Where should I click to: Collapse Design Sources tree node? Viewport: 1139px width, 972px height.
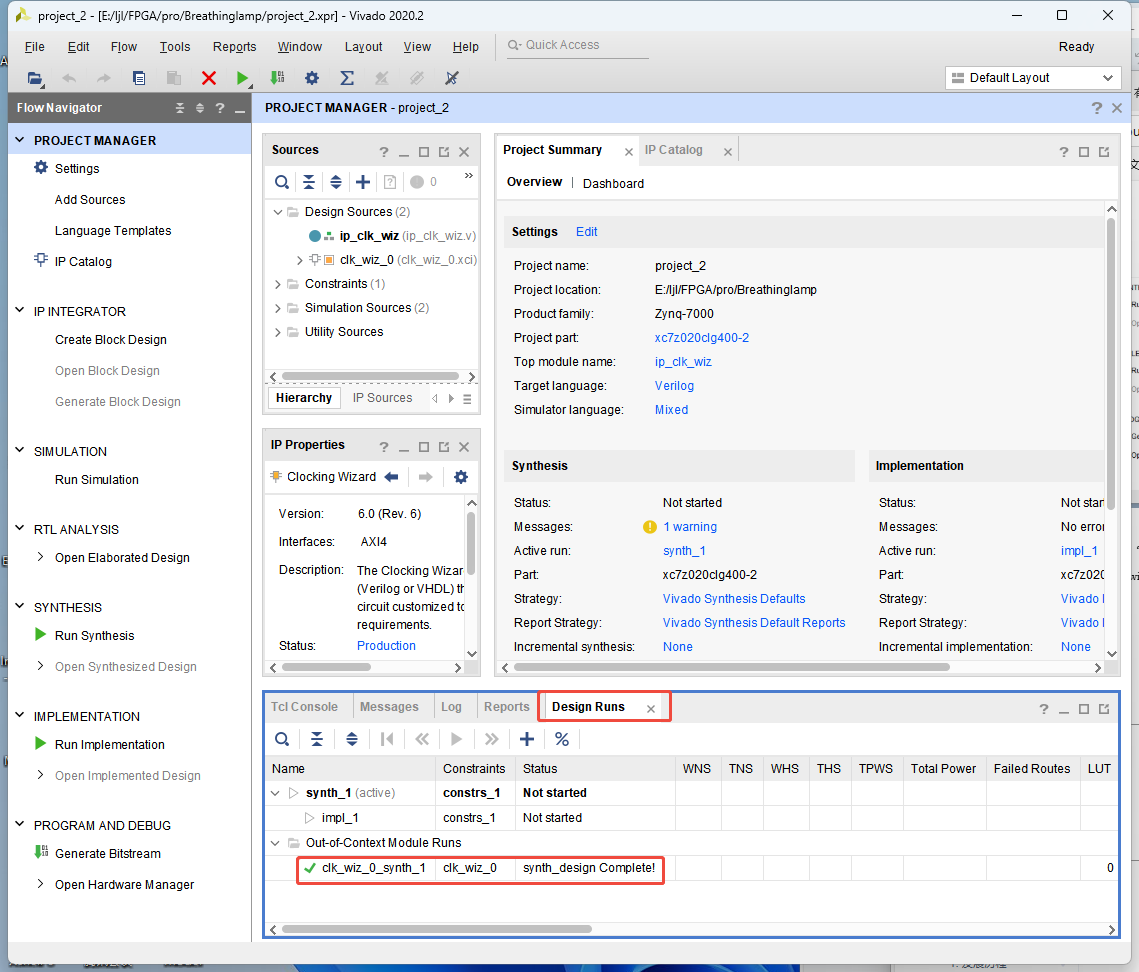click(277, 211)
